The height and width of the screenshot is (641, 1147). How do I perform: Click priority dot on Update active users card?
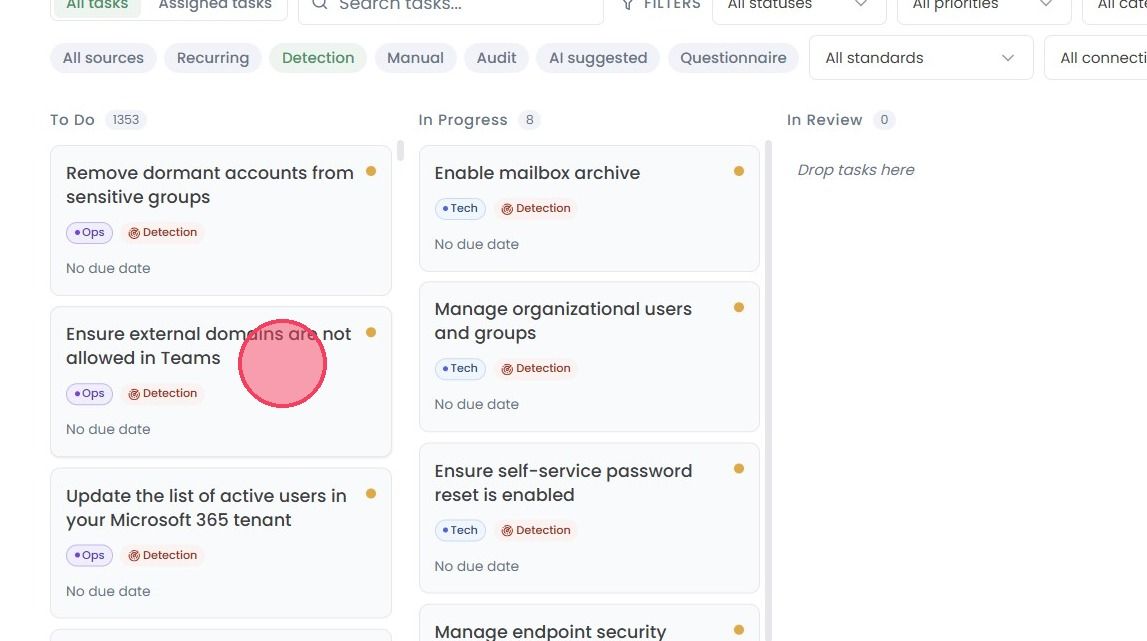[371, 494]
